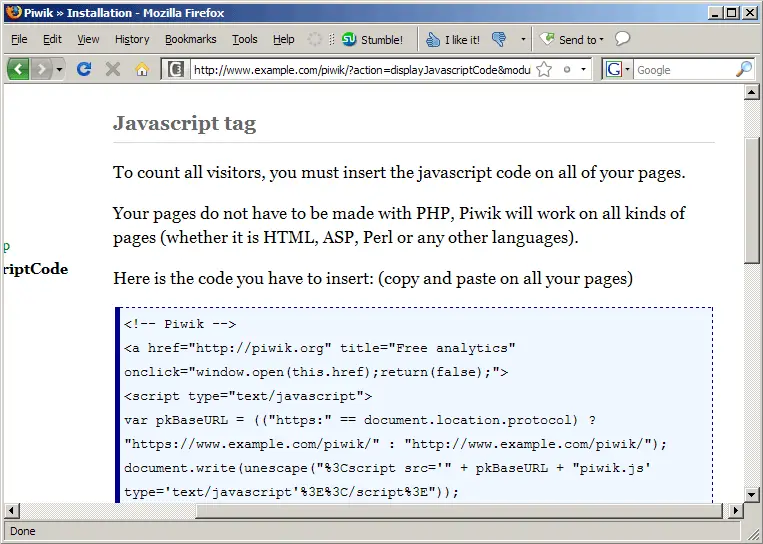Maximize the Firefox window
The width and height of the screenshot is (763, 544).
(731, 13)
